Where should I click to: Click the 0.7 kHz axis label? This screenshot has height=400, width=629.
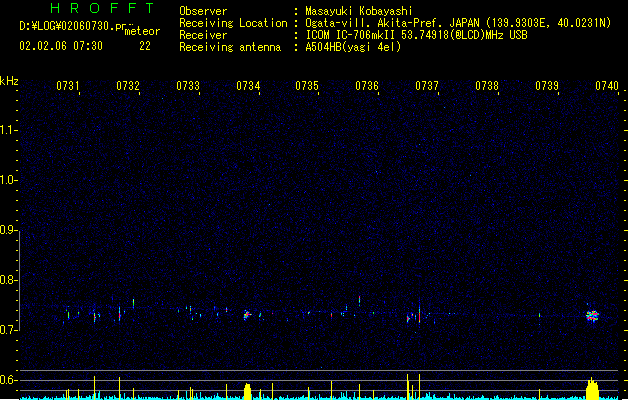coord(8,330)
